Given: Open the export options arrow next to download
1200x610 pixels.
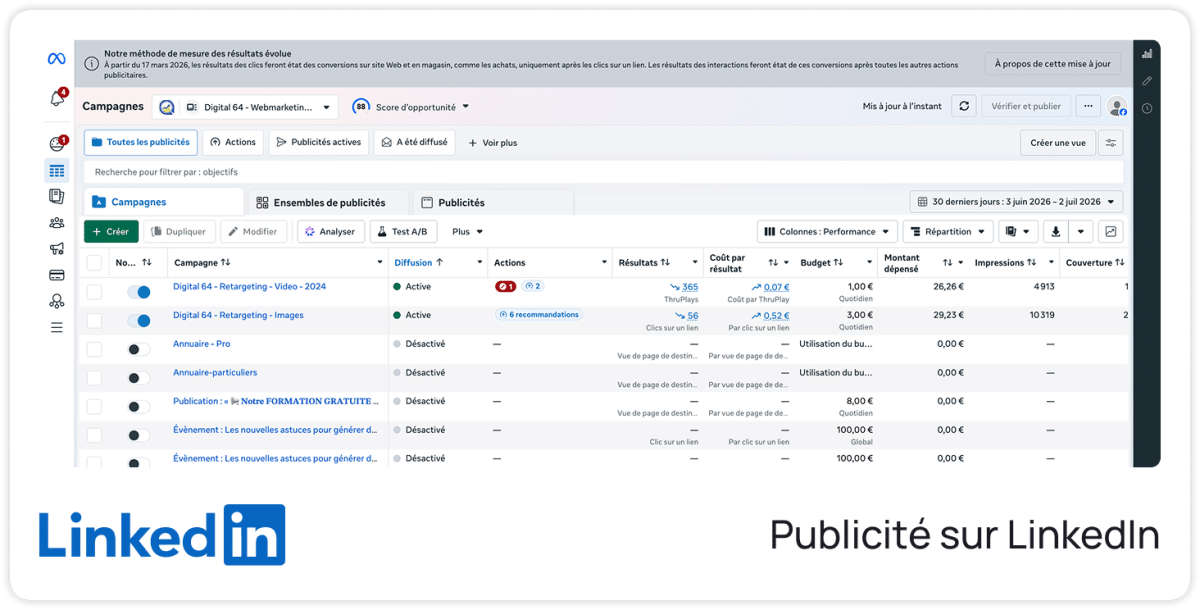Looking at the screenshot, I should [1081, 232].
